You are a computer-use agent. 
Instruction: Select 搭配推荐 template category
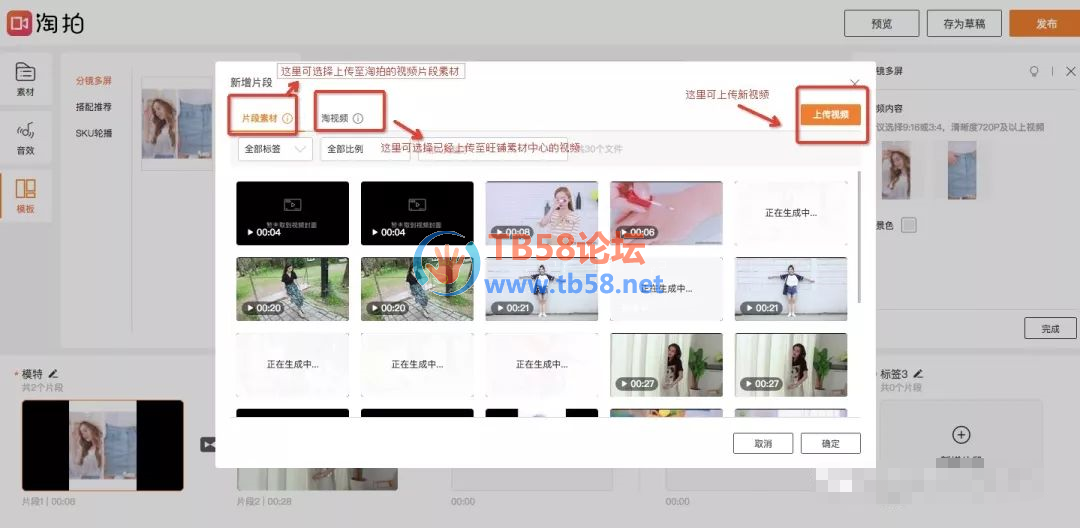pos(94,107)
